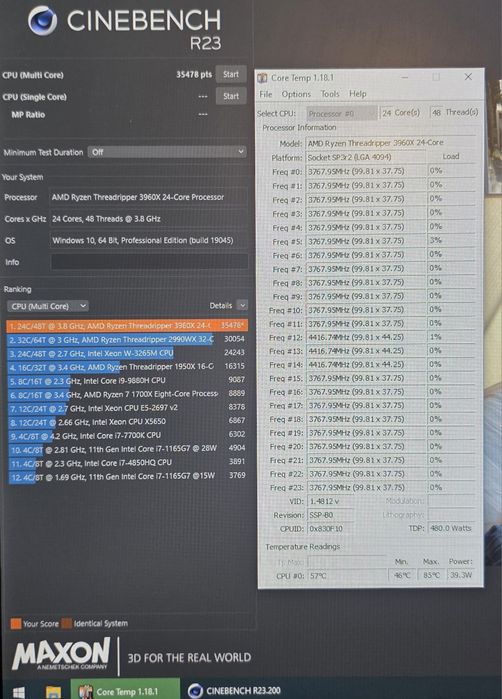Select ranking row 10 i7-1165G7 @ 28W
This screenshot has width=502, height=699.
click(127, 448)
